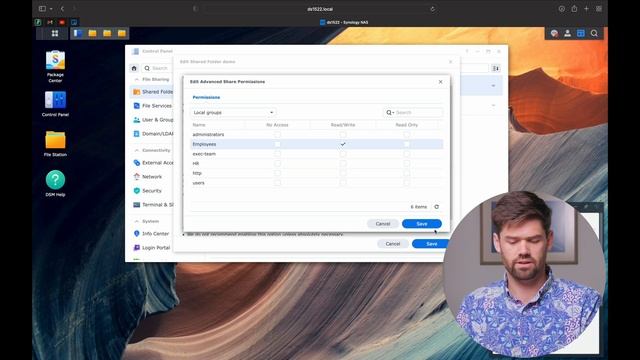Screen dimensions: 640x360
Task: Click the Control Panel home icon
Action: point(134,68)
